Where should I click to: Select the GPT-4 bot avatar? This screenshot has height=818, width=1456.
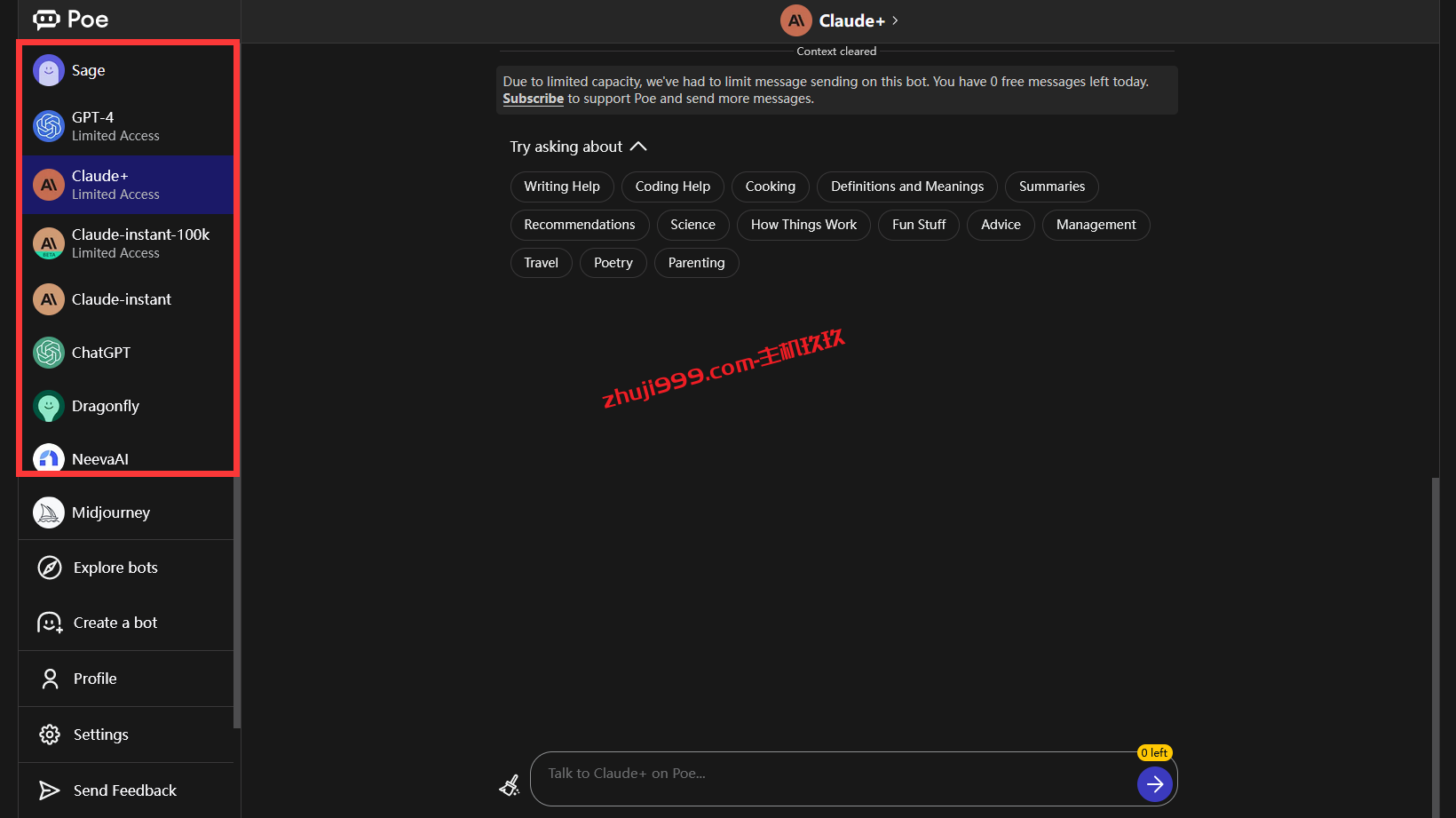point(49,126)
